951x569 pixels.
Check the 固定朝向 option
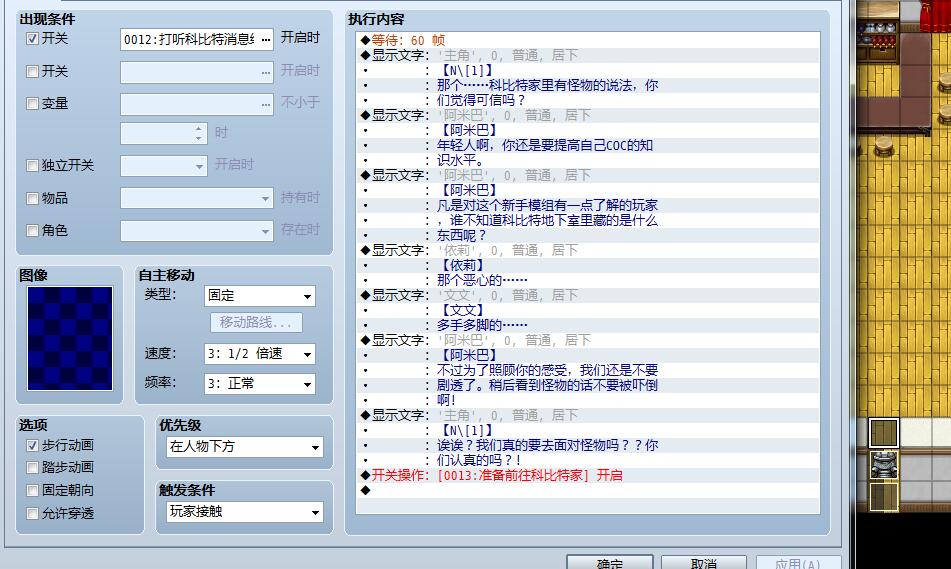[33, 490]
